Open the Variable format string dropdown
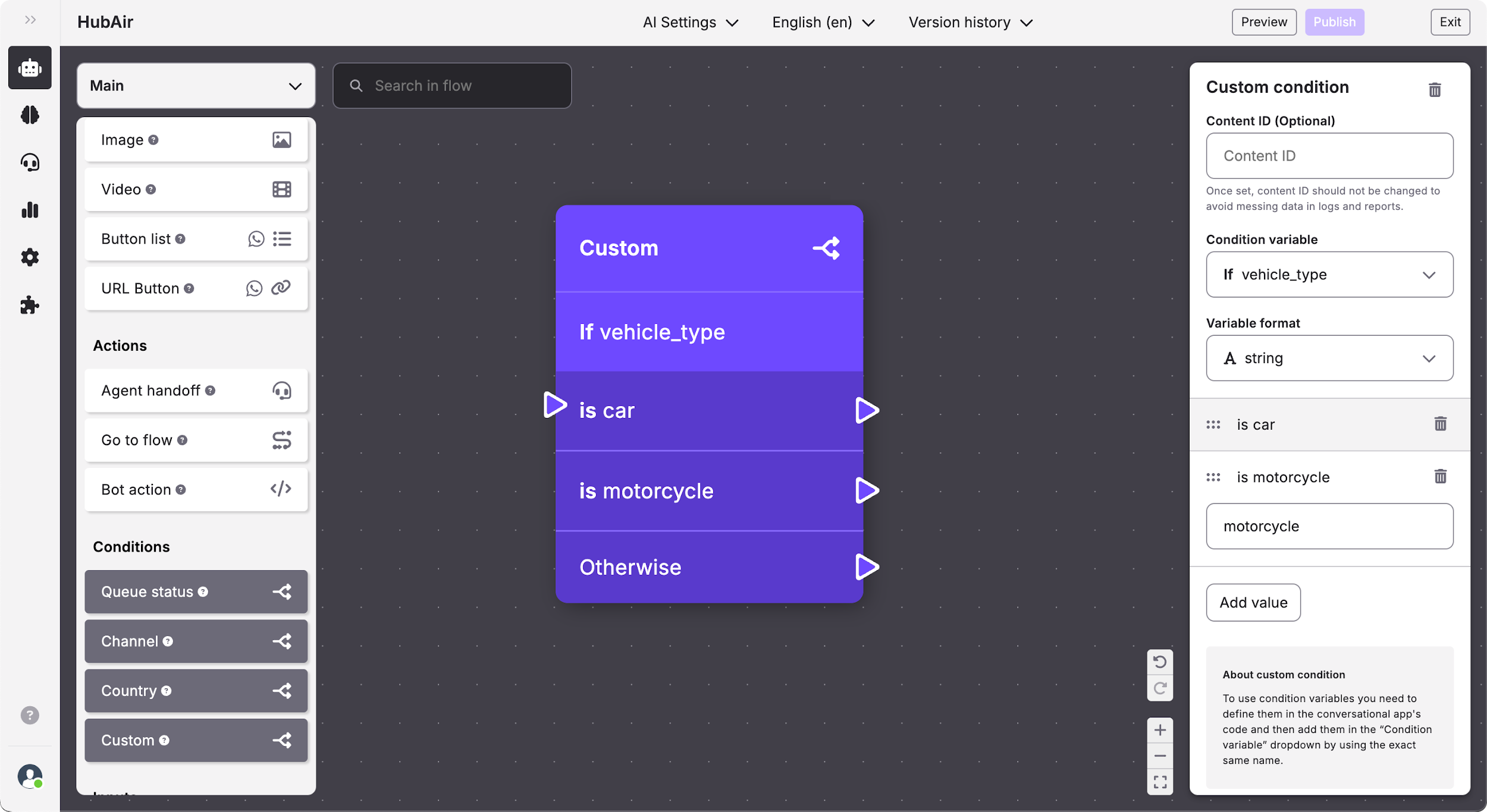 tap(1329, 358)
